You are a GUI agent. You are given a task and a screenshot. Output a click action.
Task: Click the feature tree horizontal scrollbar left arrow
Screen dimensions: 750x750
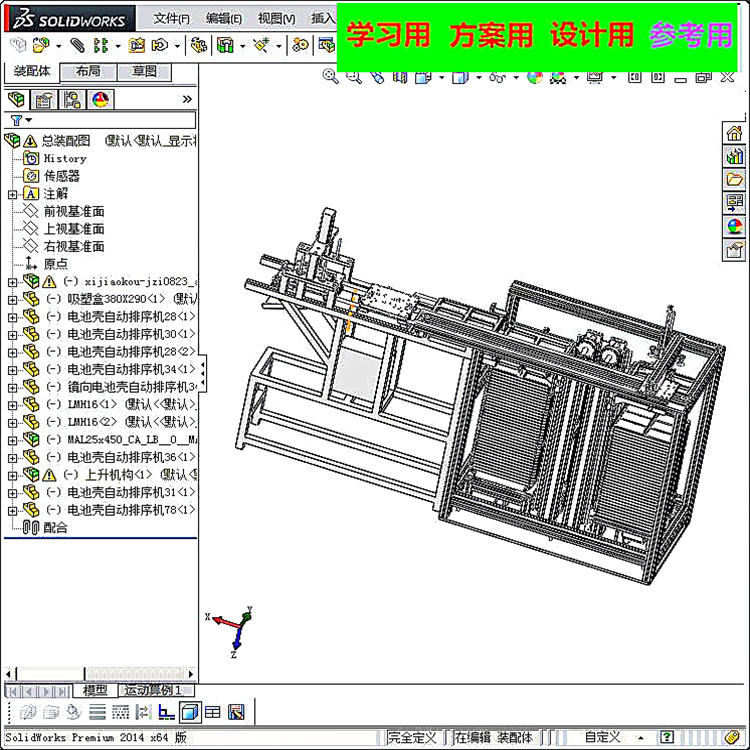click(x=8, y=674)
